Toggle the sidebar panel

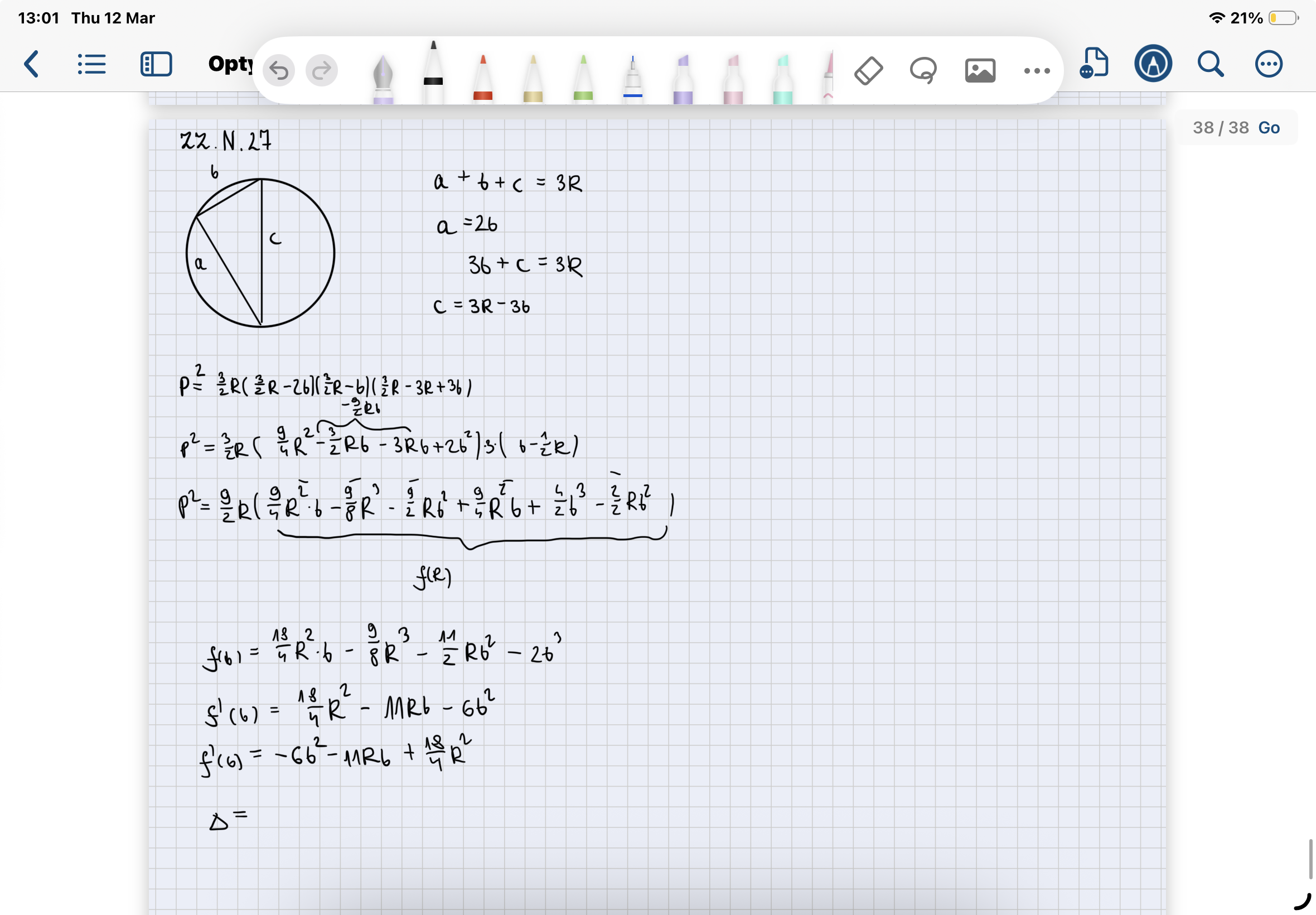coord(156,64)
